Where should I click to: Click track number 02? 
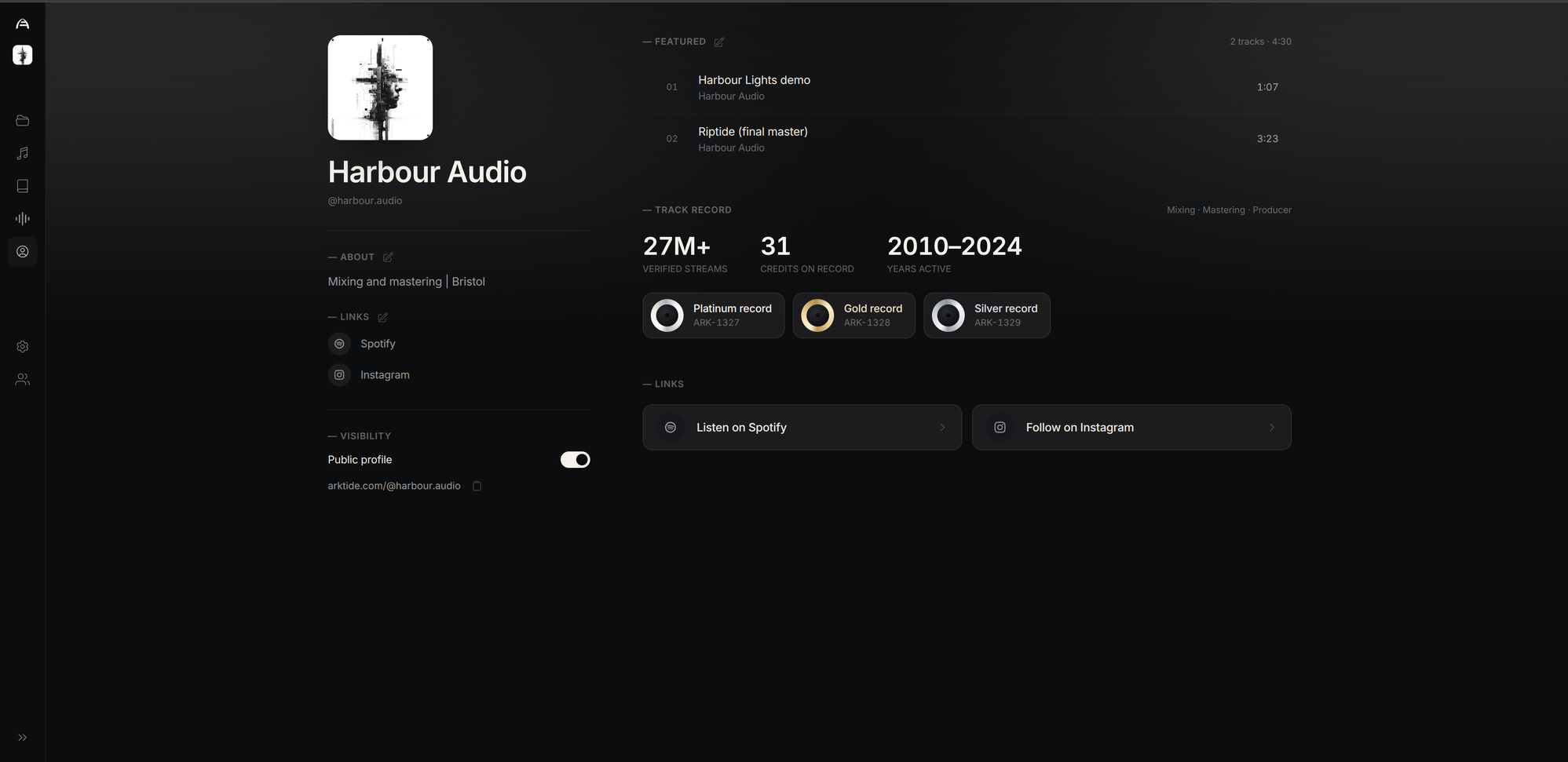[672, 139]
